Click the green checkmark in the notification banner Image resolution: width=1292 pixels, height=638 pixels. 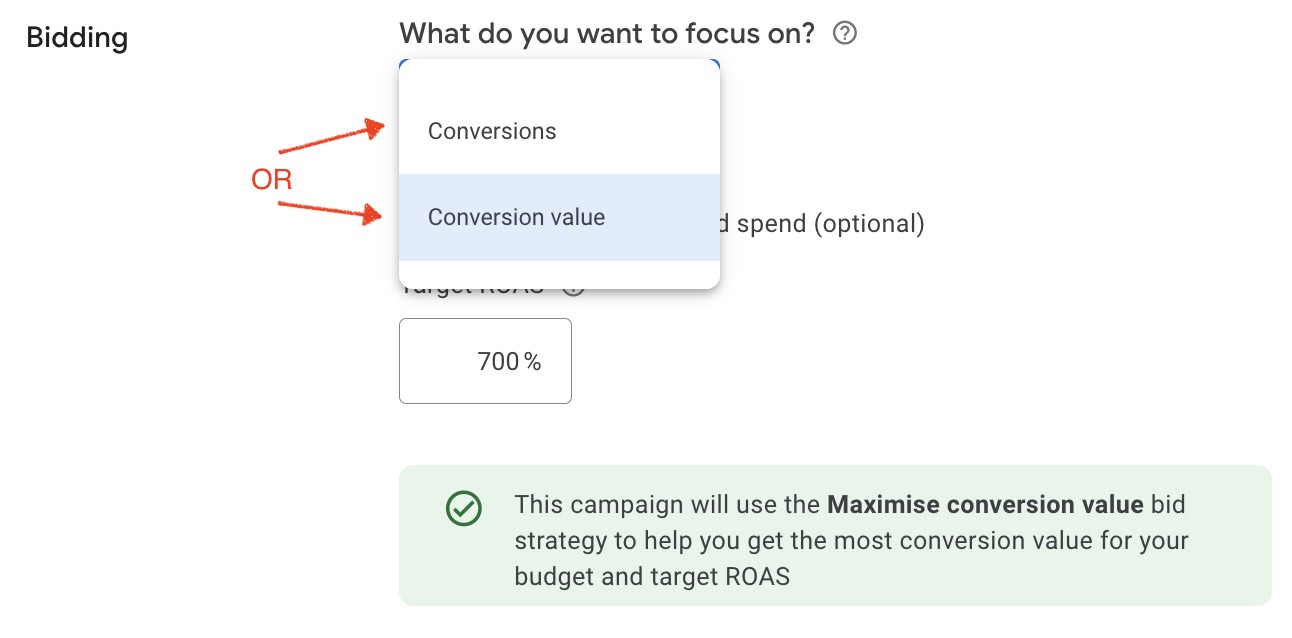(x=463, y=509)
